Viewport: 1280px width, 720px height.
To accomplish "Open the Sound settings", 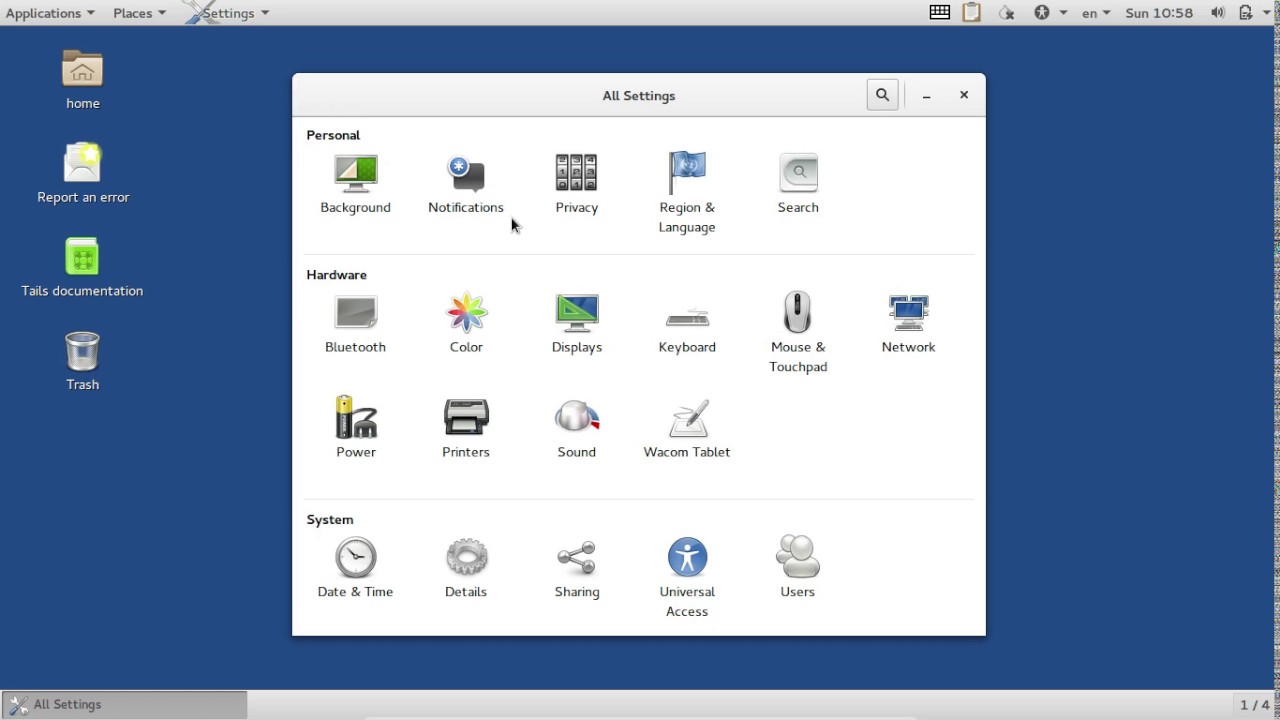I will tap(577, 428).
